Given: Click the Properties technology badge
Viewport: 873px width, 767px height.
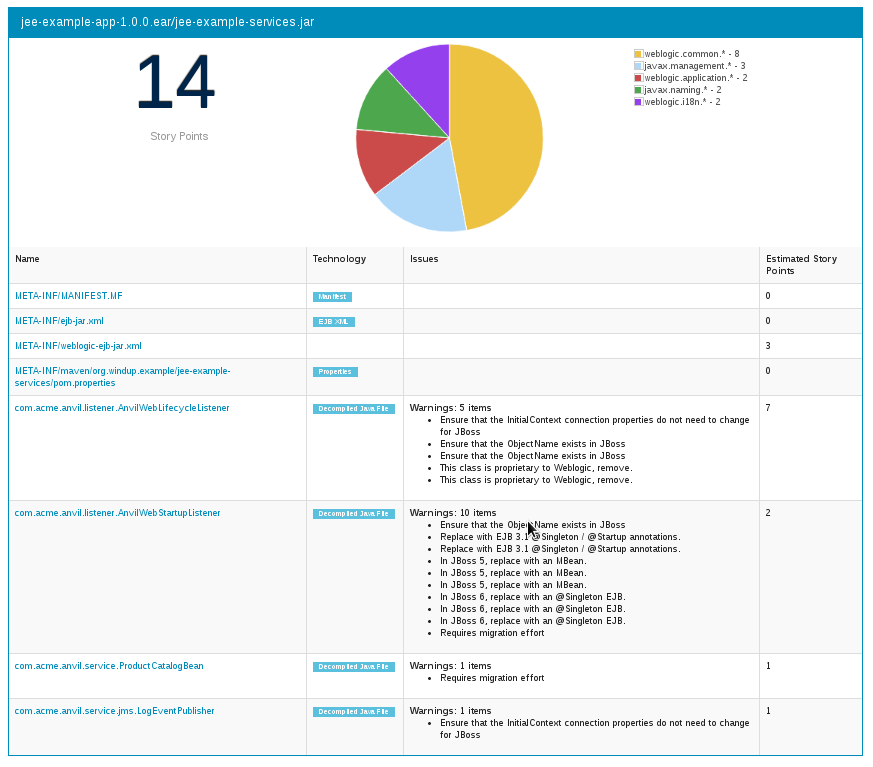Looking at the screenshot, I should click(335, 372).
